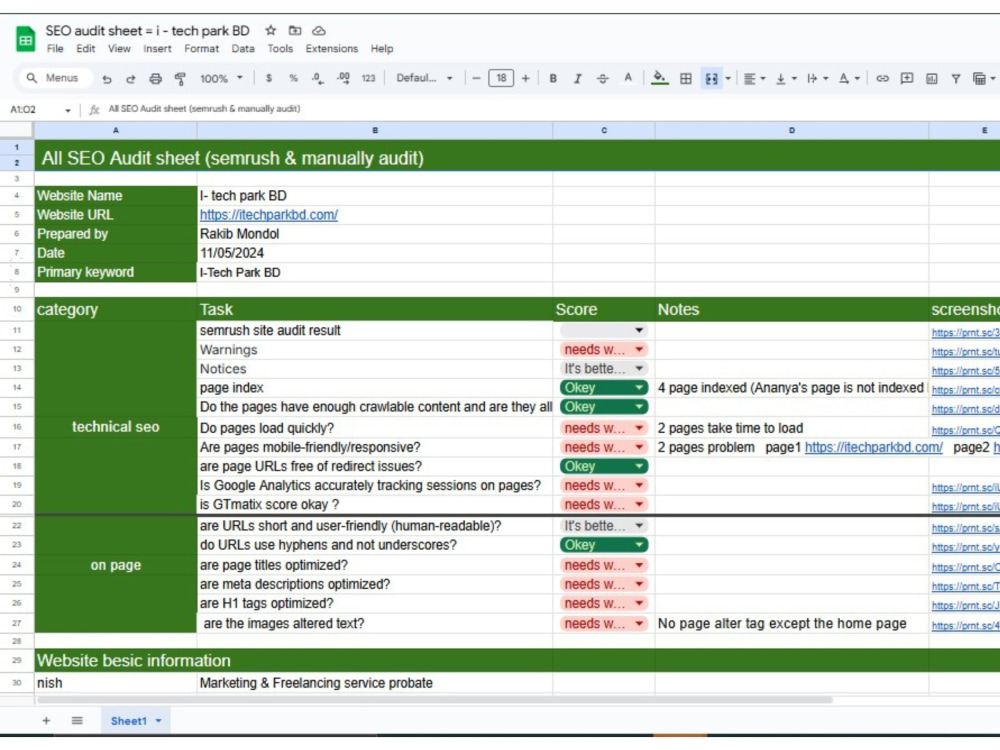This screenshot has height=750, width=1000.
Task: Open score dropdown for Notices row
Action: point(603,369)
